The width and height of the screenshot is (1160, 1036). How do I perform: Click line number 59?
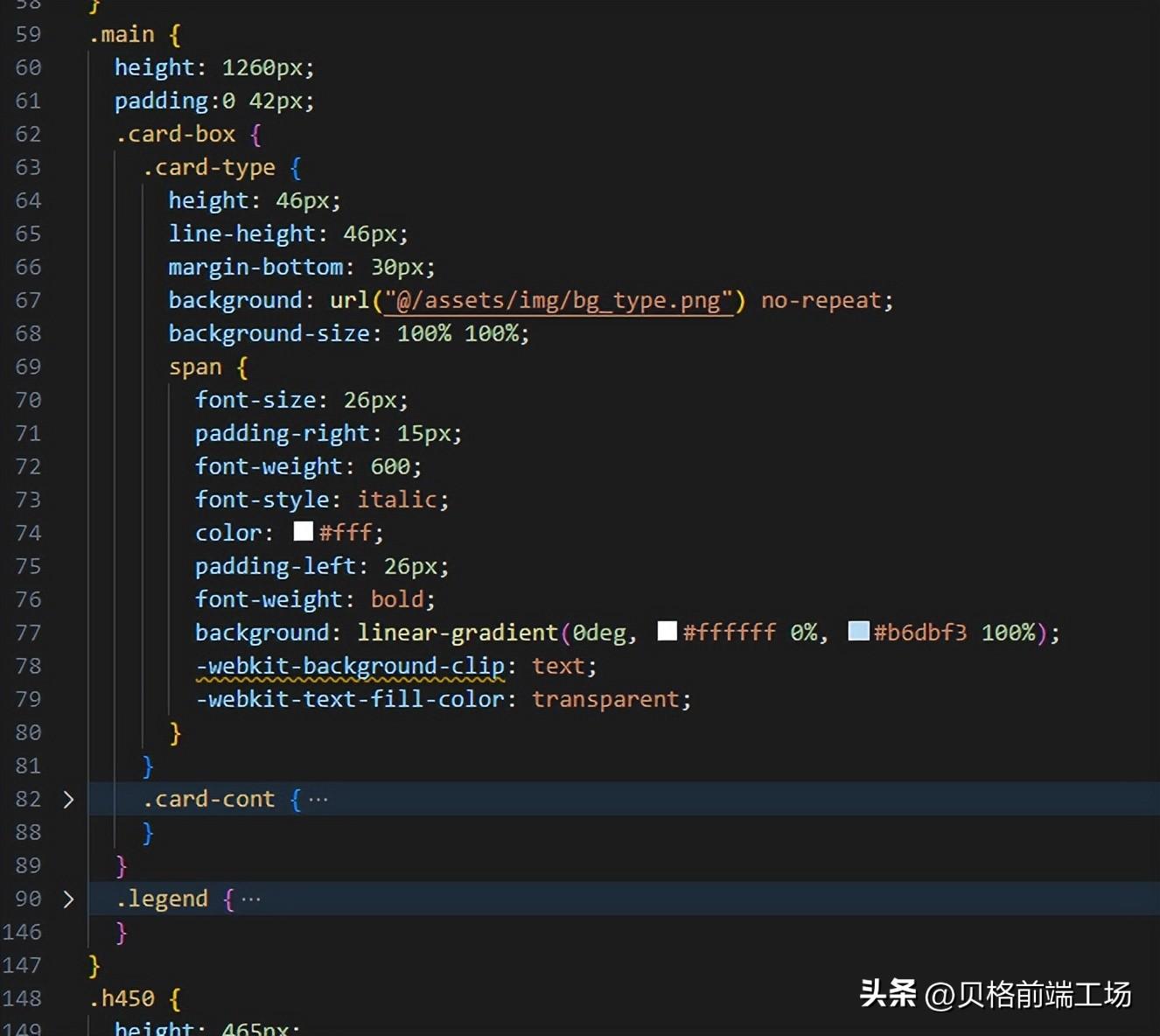click(28, 34)
